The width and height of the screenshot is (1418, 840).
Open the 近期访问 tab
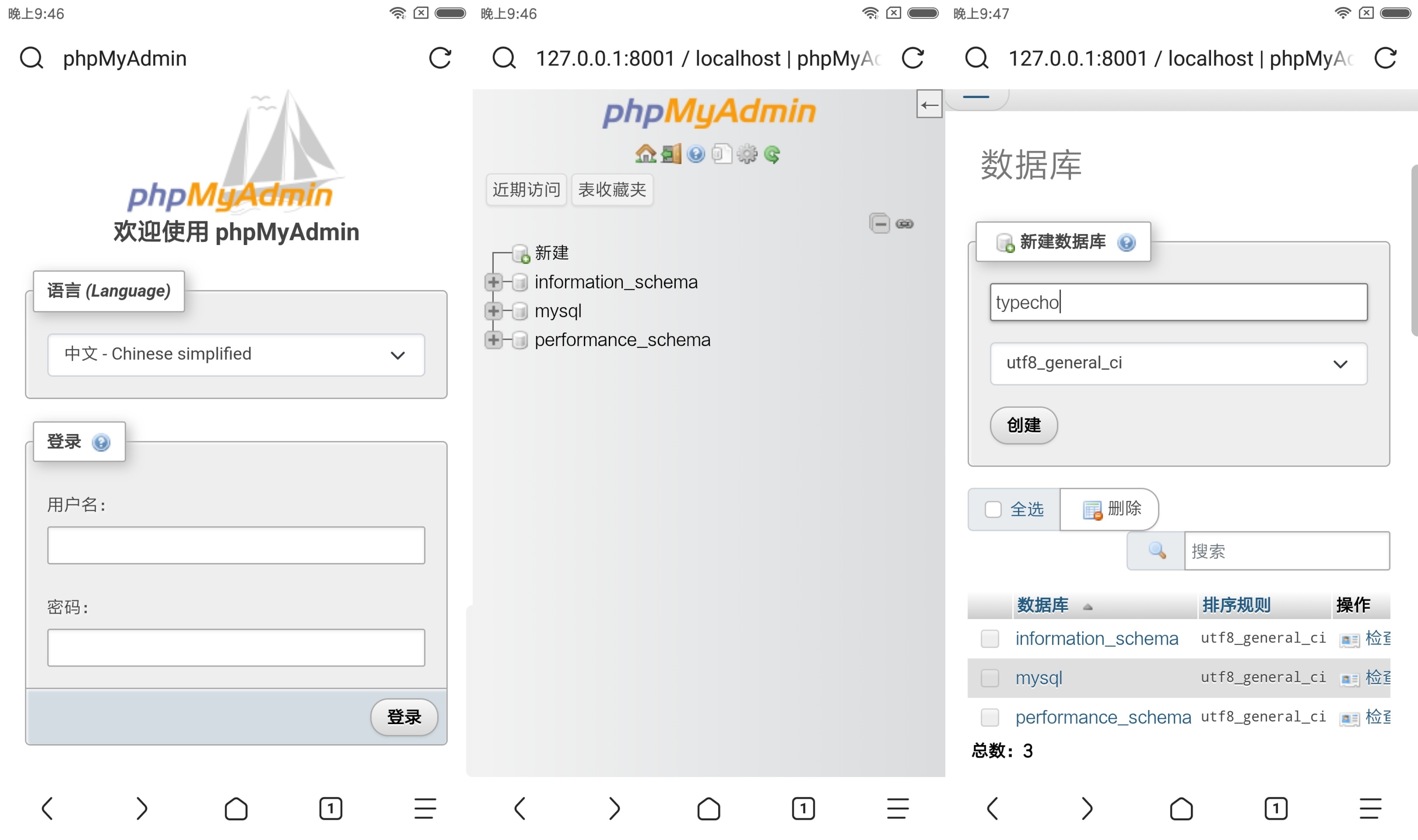pos(526,190)
